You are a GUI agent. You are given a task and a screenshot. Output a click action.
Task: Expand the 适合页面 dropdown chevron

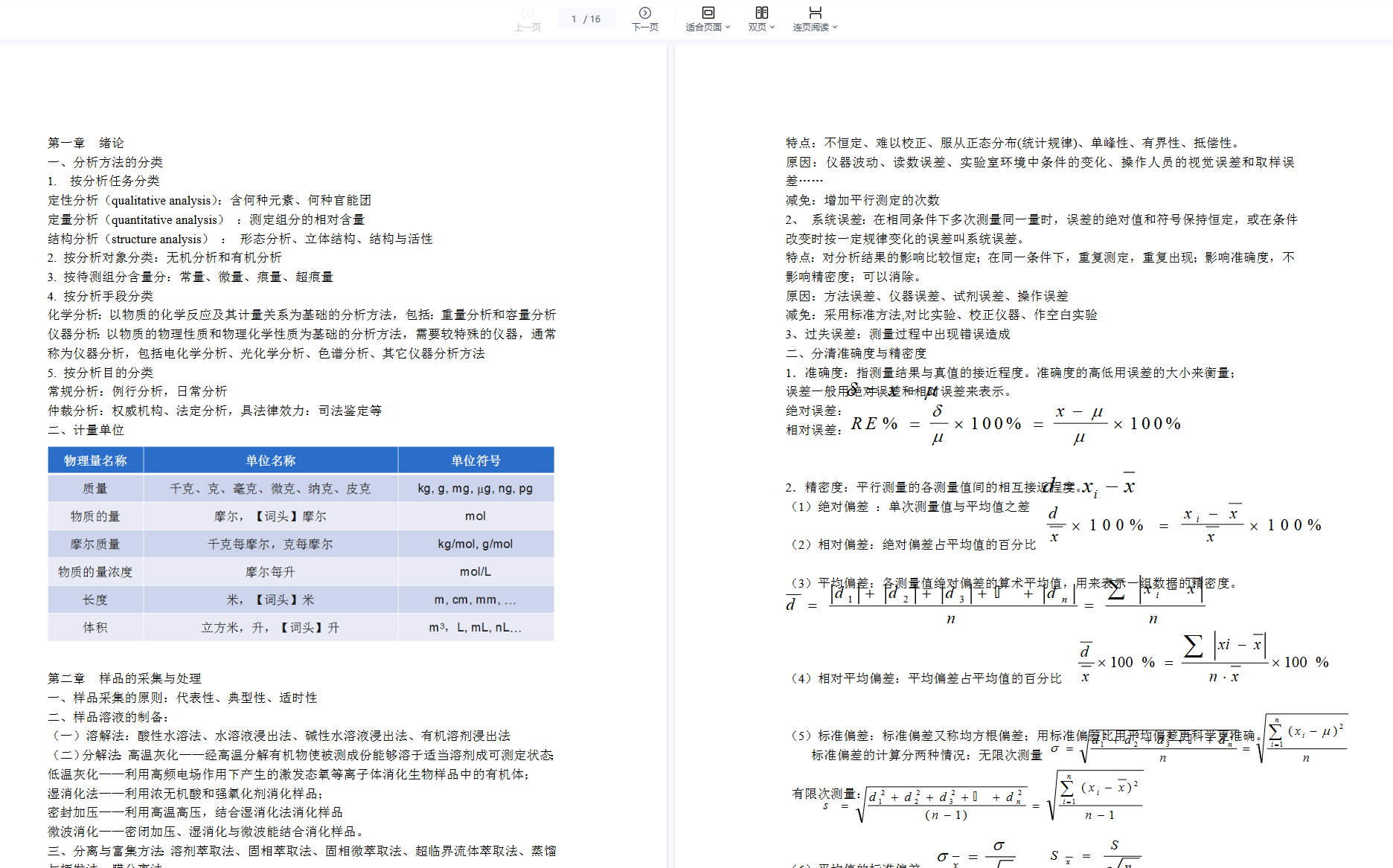(x=728, y=28)
